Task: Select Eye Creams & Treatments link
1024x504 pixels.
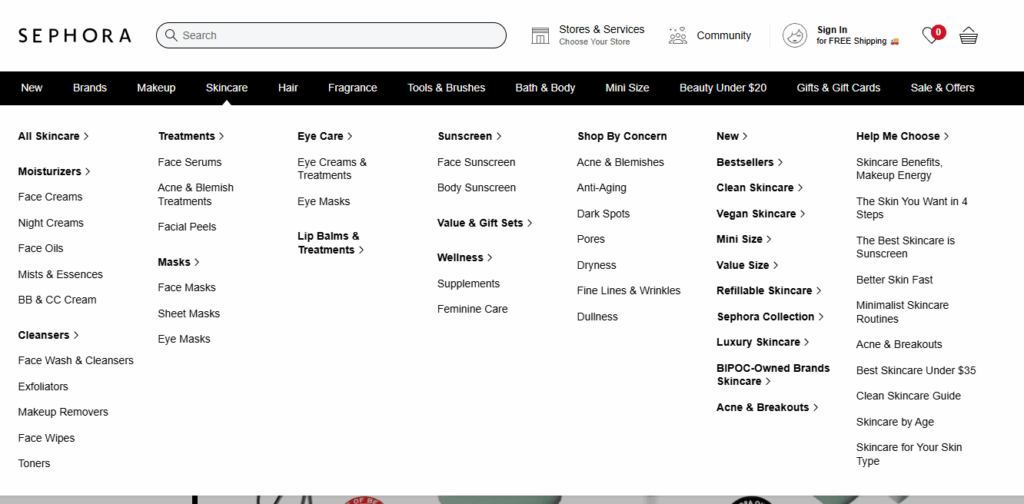Action: point(332,168)
